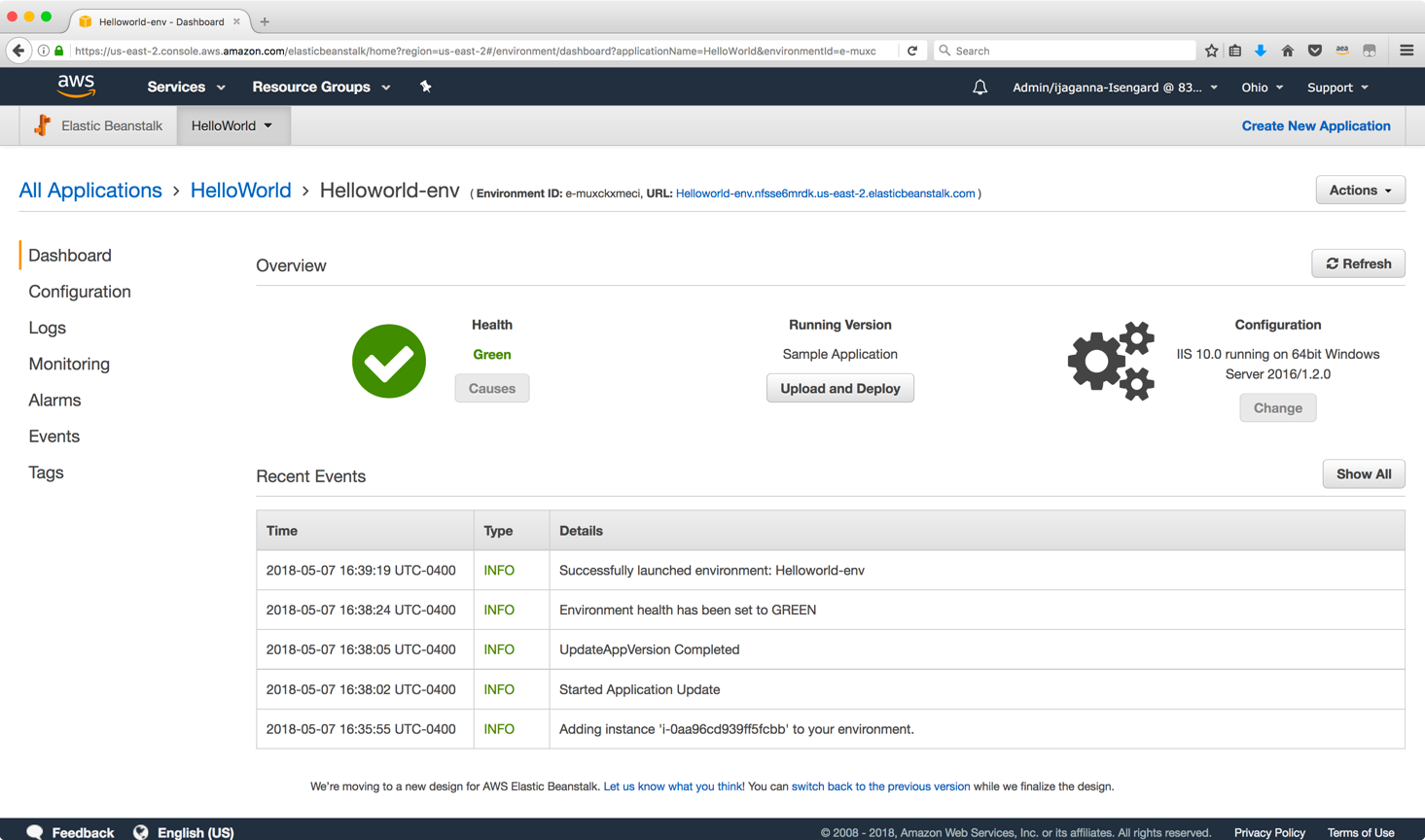1425x840 pixels.
Task: Click the pin shortcut icon in AWS navbar
Action: (425, 87)
